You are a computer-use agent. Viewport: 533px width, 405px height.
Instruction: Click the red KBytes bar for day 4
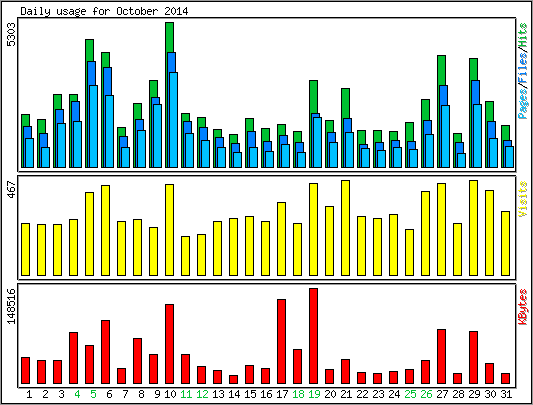pyautogui.click(x=73, y=358)
